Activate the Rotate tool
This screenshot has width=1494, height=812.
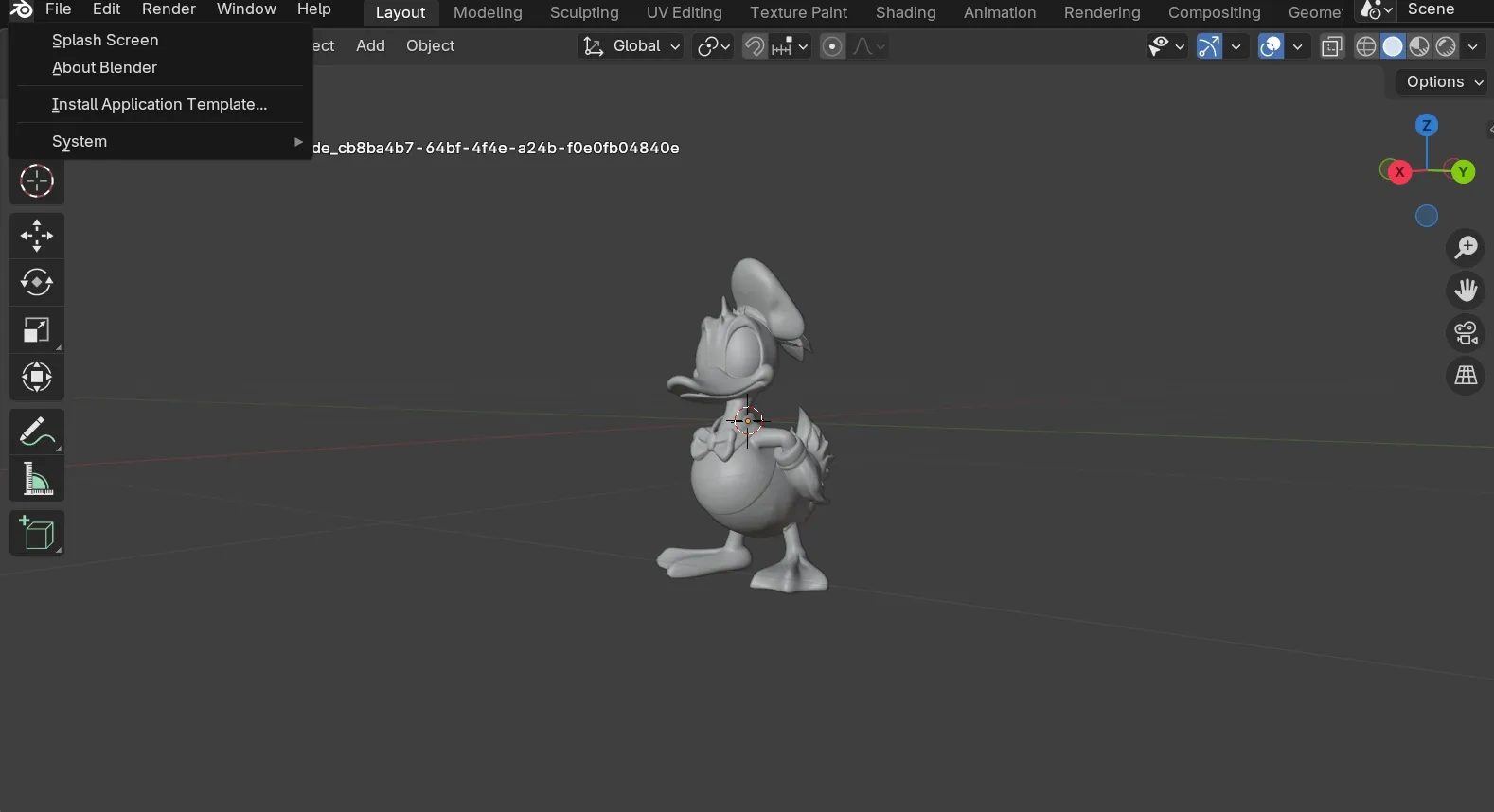pyautogui.click(x=37, y=283)
